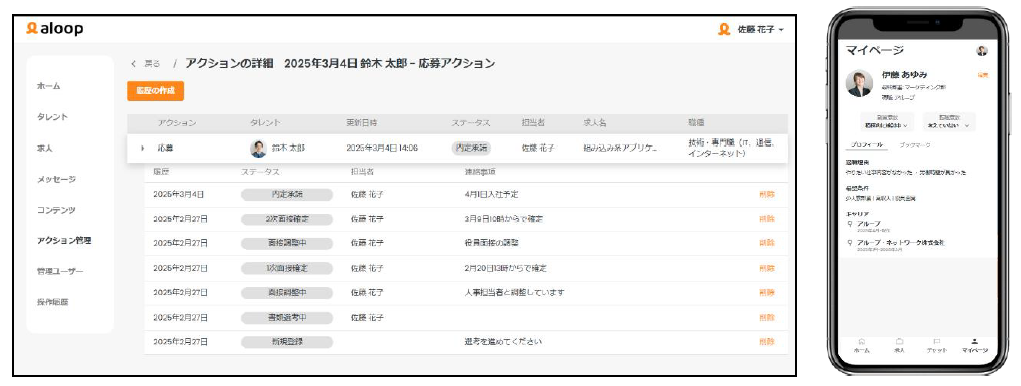Open 管理ユーザー in the sidebar
Screen dimensions: 1021x386
point(60,271)
